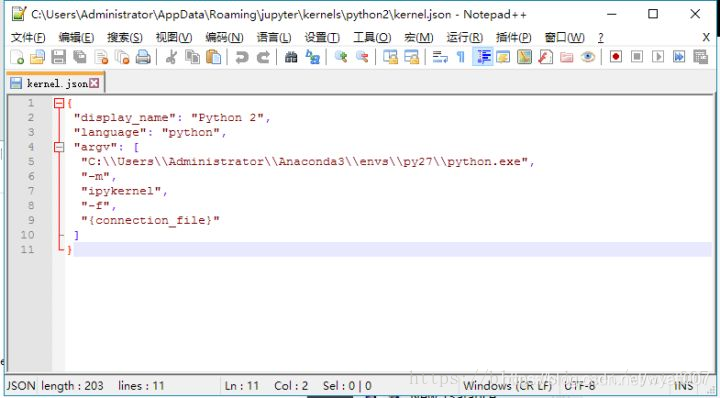Toggle show all characters pilcrow icon
This screenshot has height=398, width=720.
461,57
